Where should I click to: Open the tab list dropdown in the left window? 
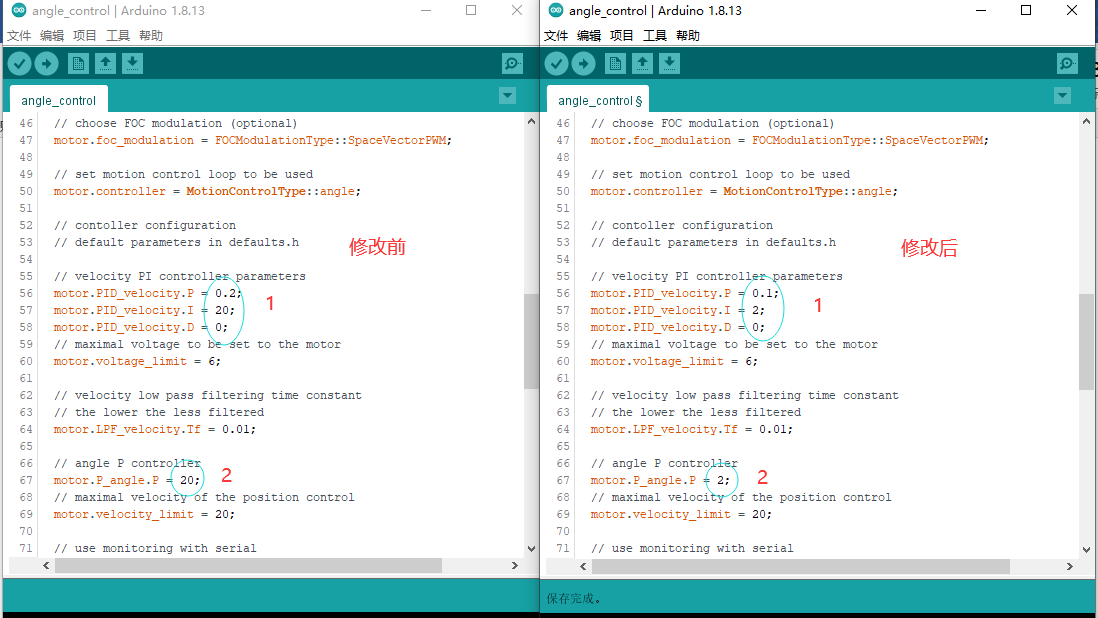(507, 95)
